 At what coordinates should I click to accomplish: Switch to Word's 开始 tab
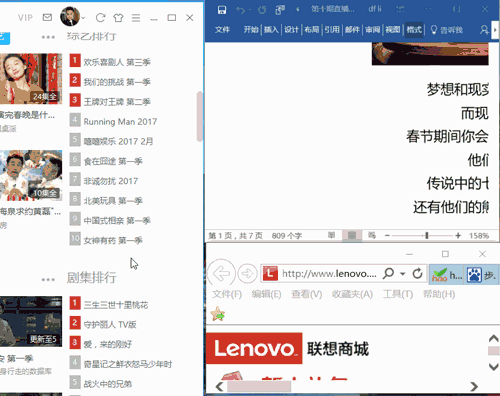tap(251, 30)
